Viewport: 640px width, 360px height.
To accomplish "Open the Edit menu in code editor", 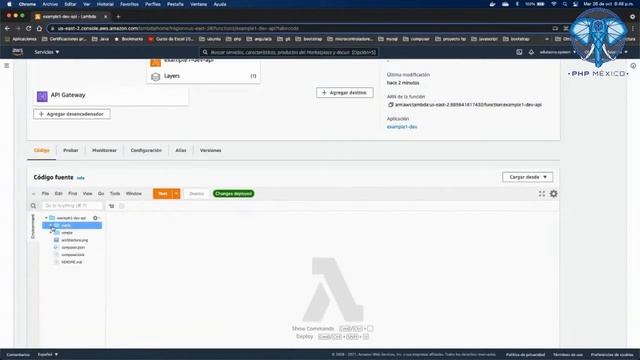I will coord(59,193).
